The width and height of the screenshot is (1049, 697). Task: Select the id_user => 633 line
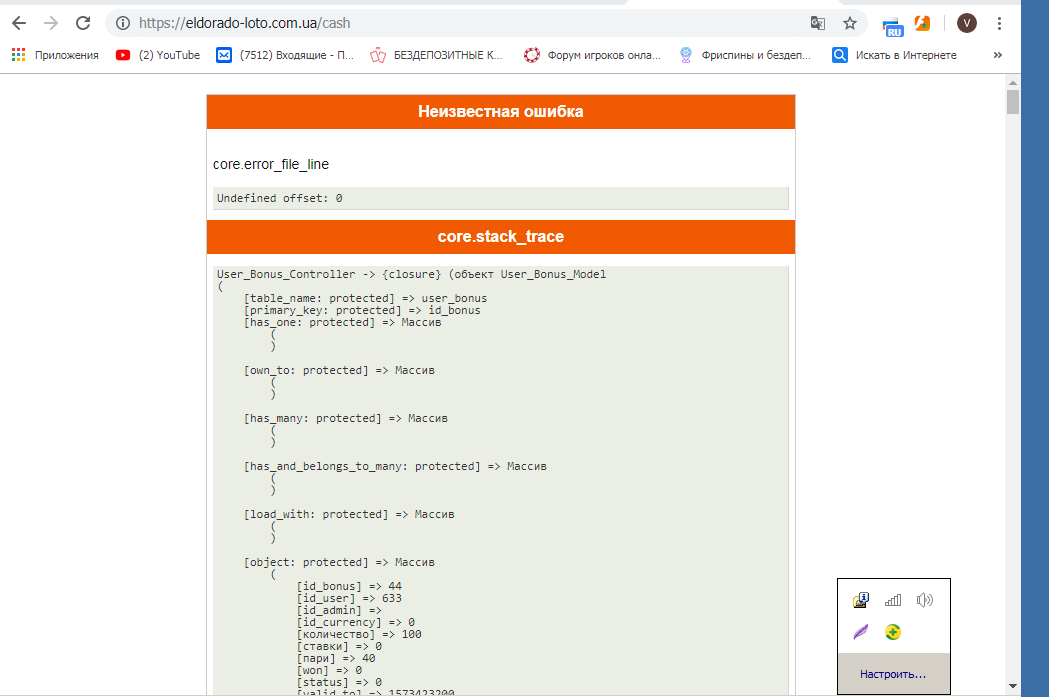click(x=349, y=599)
